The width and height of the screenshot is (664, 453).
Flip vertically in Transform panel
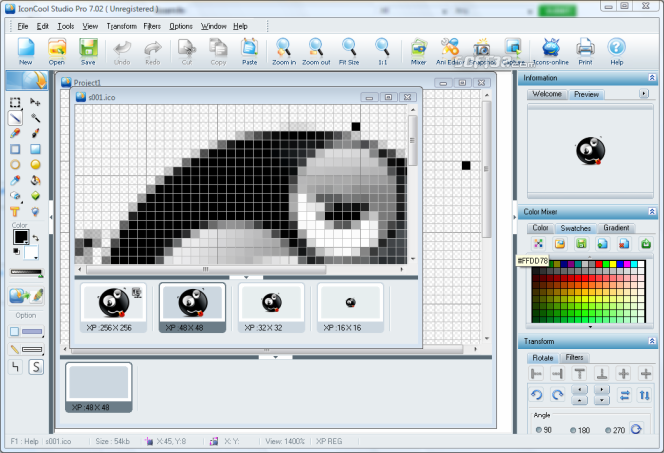coord(645,395)
